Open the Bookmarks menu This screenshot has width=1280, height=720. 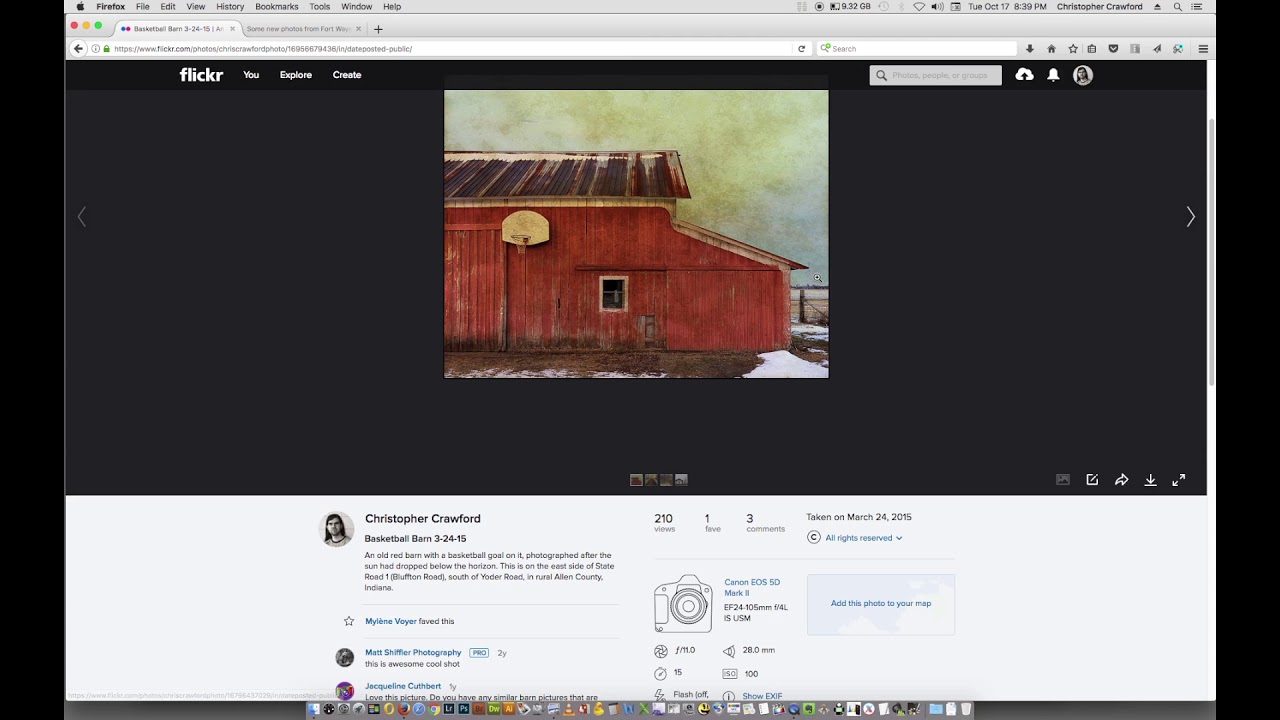[277, 6]
